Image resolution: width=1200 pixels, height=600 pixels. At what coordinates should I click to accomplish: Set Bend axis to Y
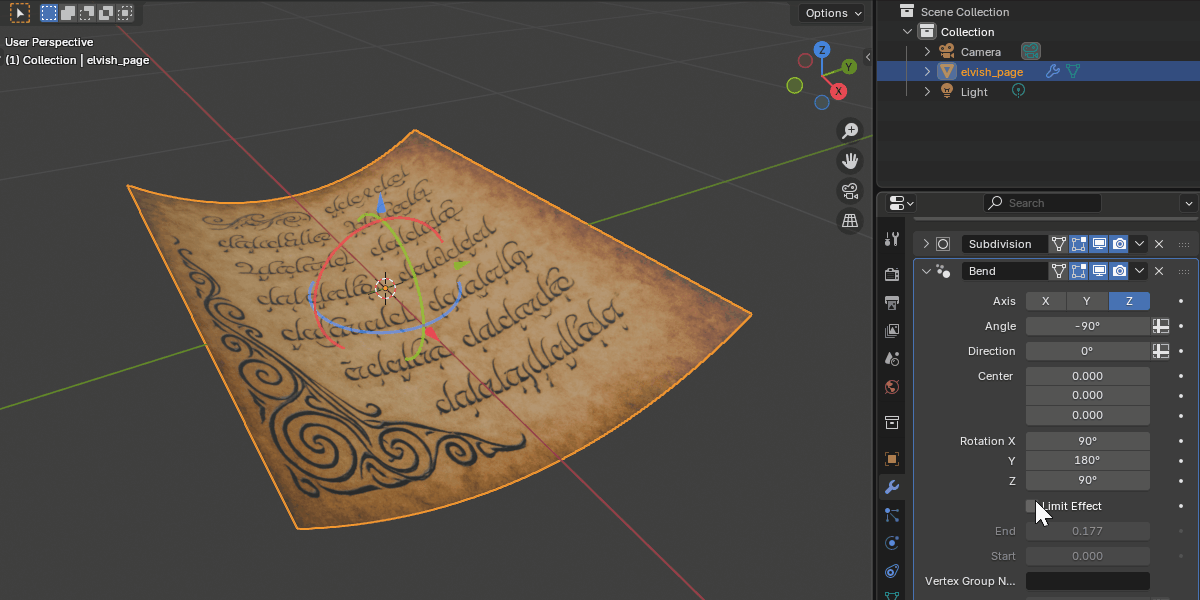pos(1088,301)
